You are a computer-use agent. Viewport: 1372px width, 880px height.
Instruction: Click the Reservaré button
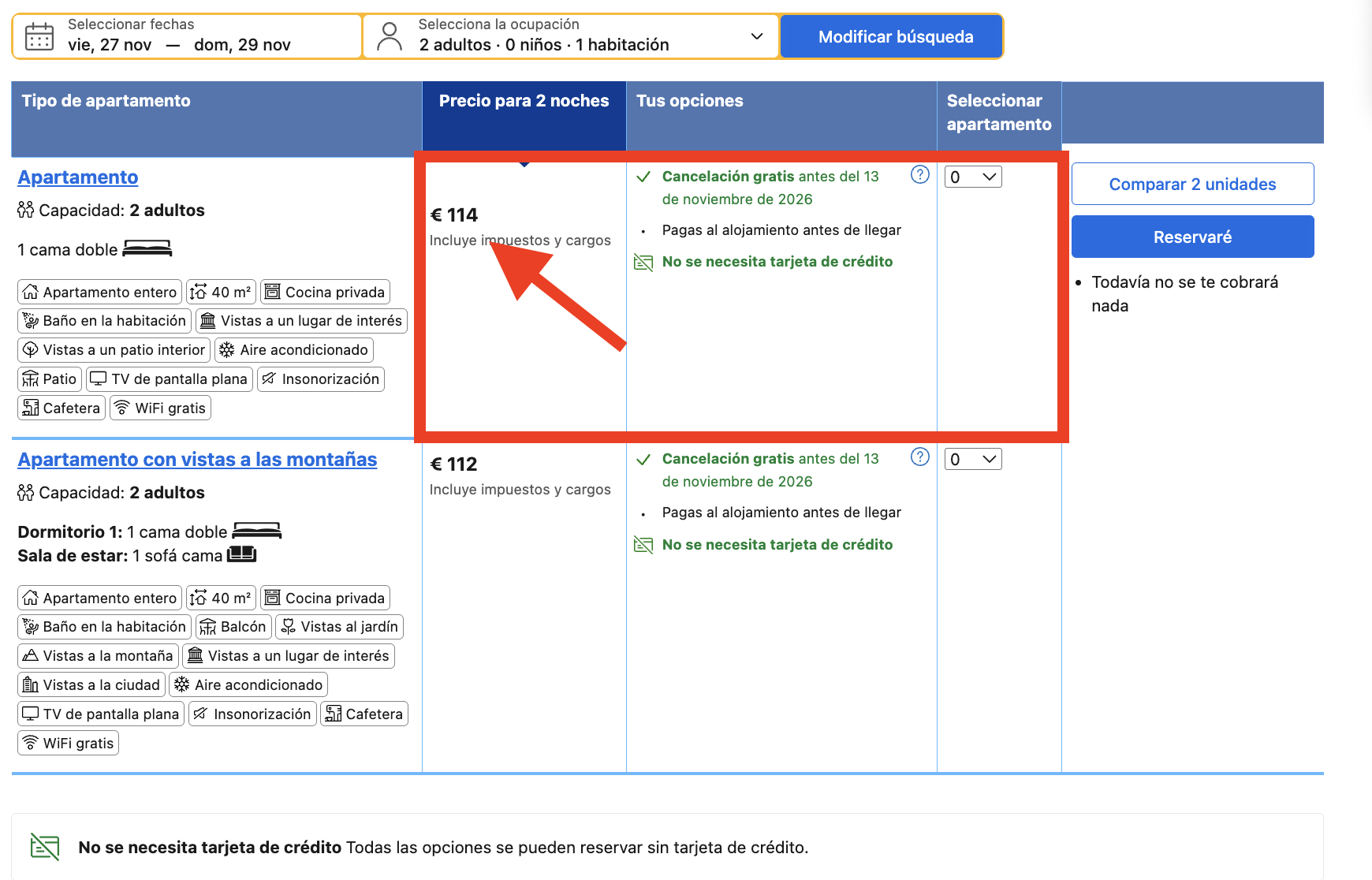(x=1192, y=237)
